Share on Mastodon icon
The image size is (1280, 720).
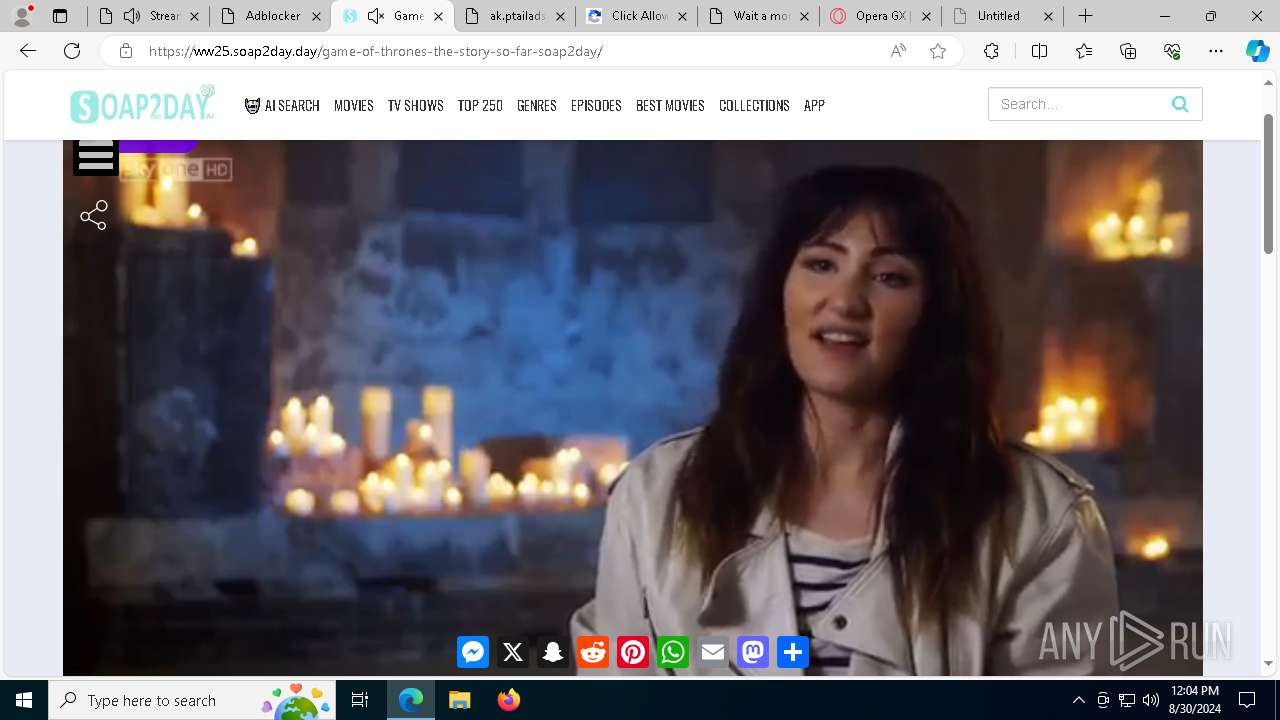pyautogui.click(x=753, y=652)
